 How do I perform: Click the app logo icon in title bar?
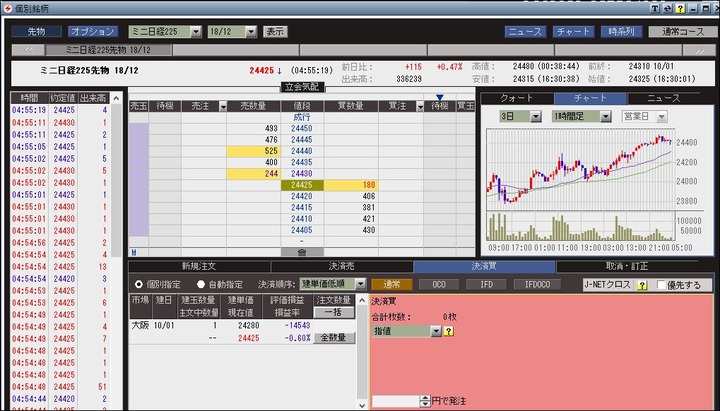tap(7, 8)
